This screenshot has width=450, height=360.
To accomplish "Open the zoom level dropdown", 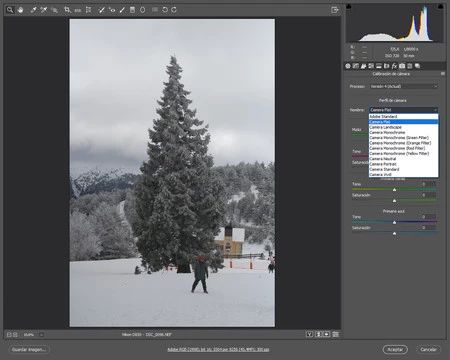I will click(42, 334).
